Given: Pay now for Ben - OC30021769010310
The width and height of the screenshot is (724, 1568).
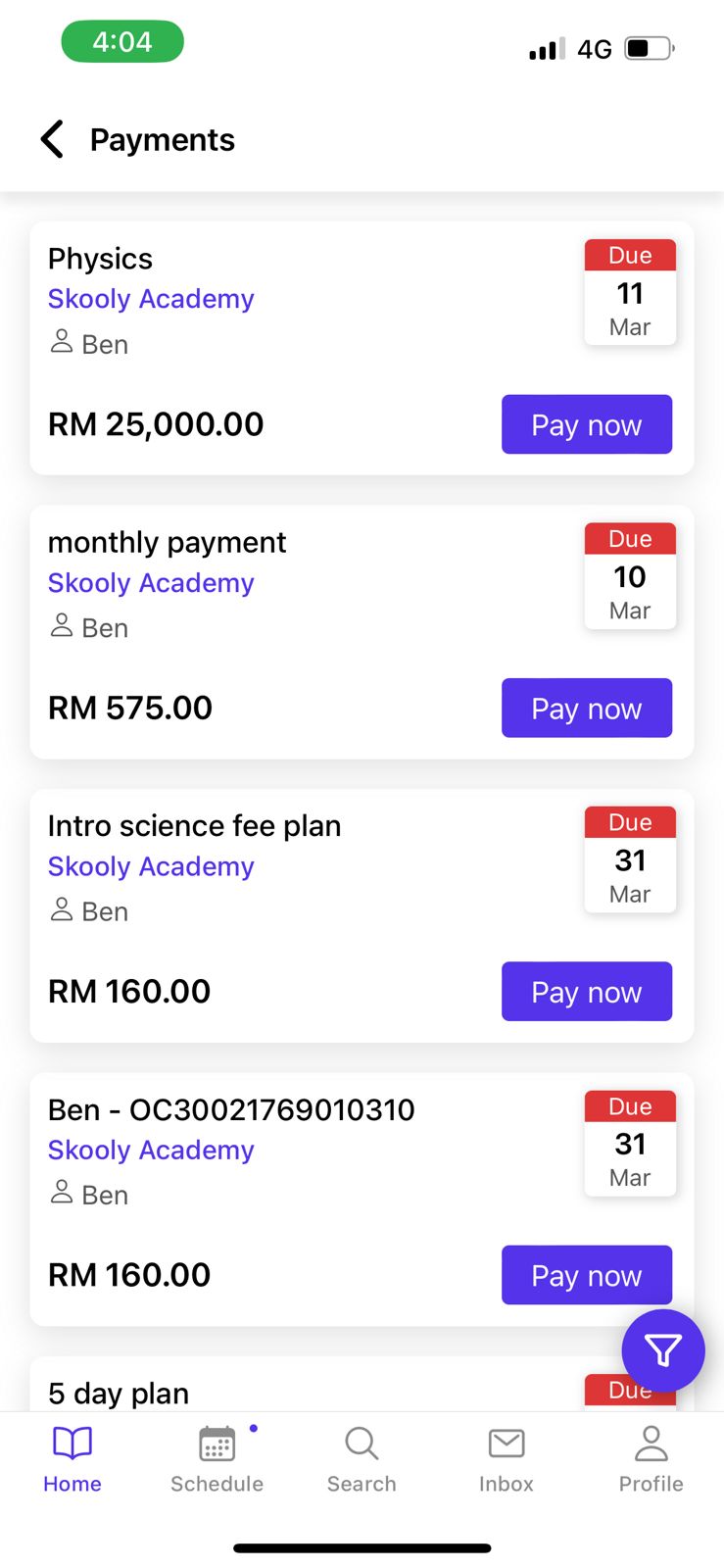Looking at the screenshot, I should click(x=587, y=1275).
